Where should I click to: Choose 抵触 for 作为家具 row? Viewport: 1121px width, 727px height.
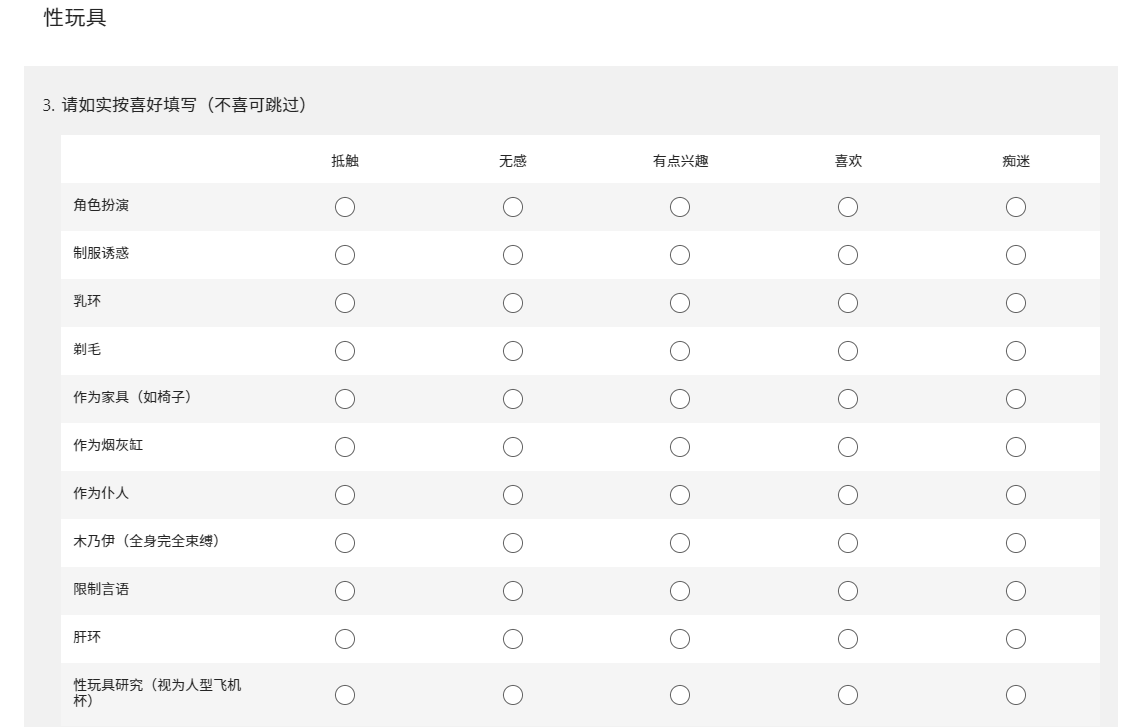click(345, 399)
